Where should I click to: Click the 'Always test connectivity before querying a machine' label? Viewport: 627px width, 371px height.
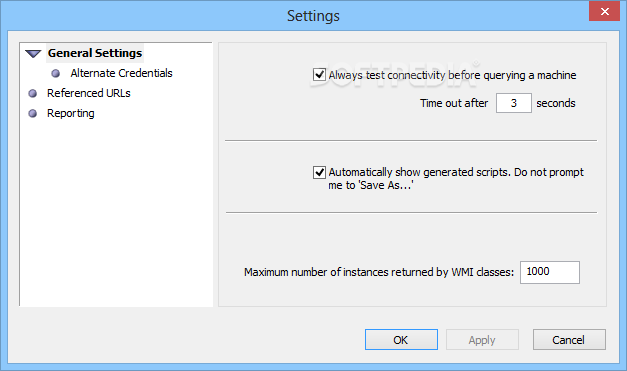click(452, 75)
